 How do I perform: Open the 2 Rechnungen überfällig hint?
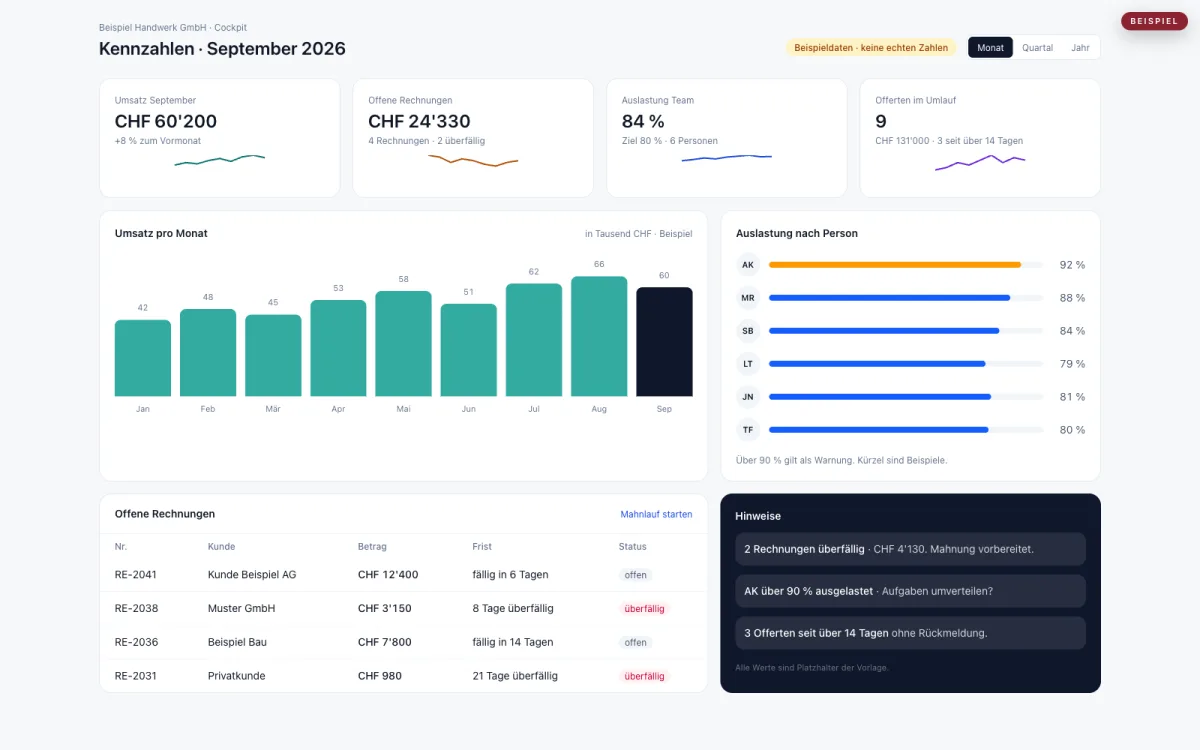(x=910, y=549)
